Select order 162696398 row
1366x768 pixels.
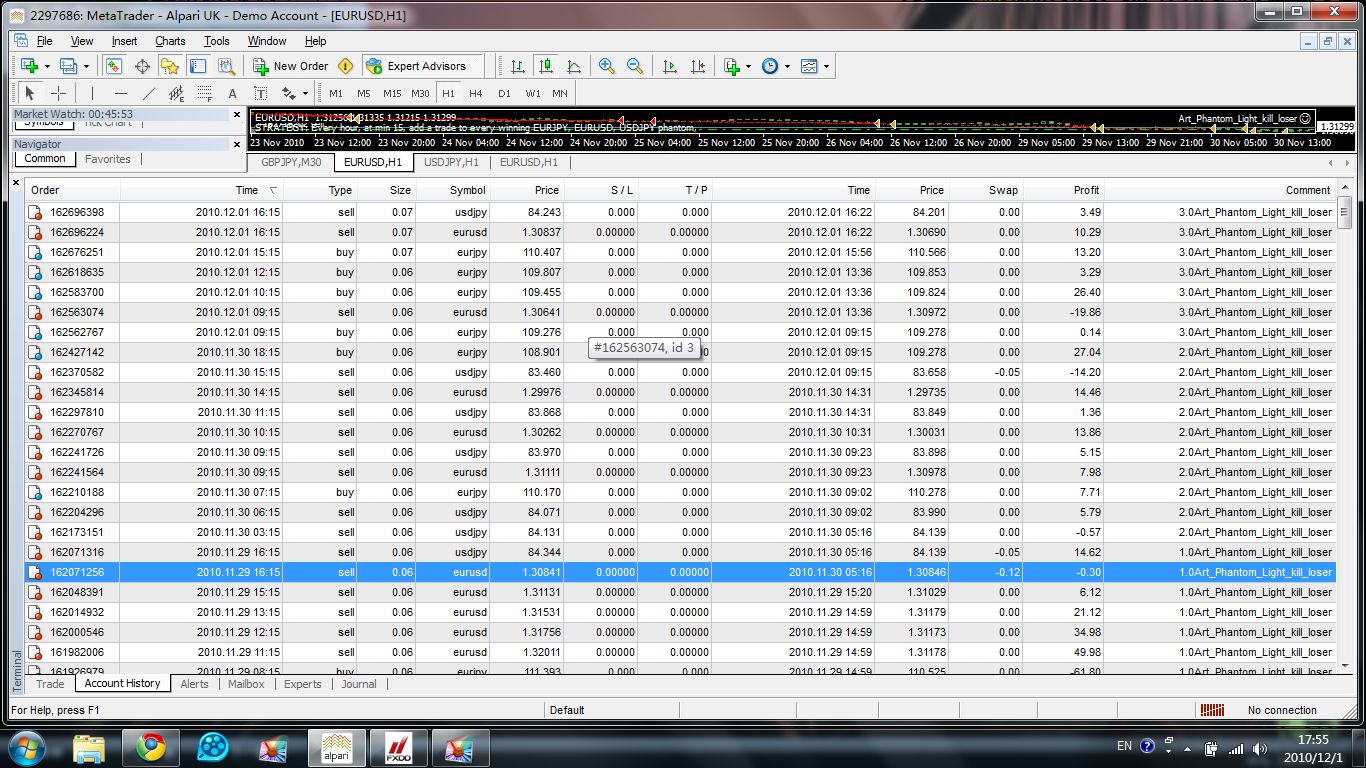[680, 212]
